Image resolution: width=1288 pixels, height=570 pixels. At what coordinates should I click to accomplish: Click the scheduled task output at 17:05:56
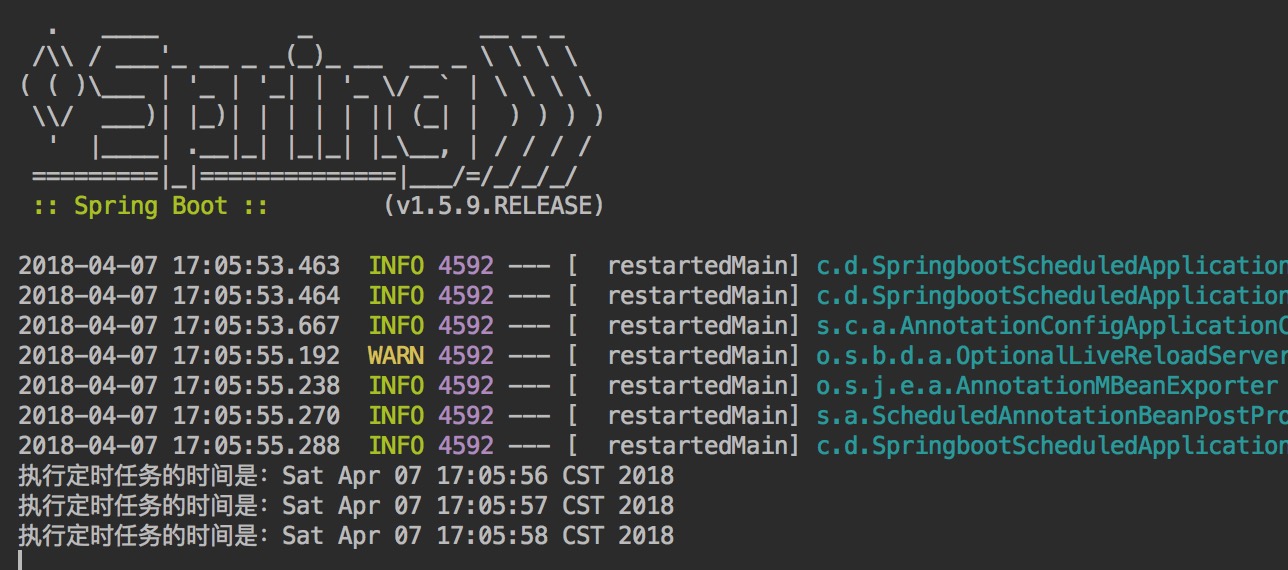pyautogui.click(x=346, y=476)
